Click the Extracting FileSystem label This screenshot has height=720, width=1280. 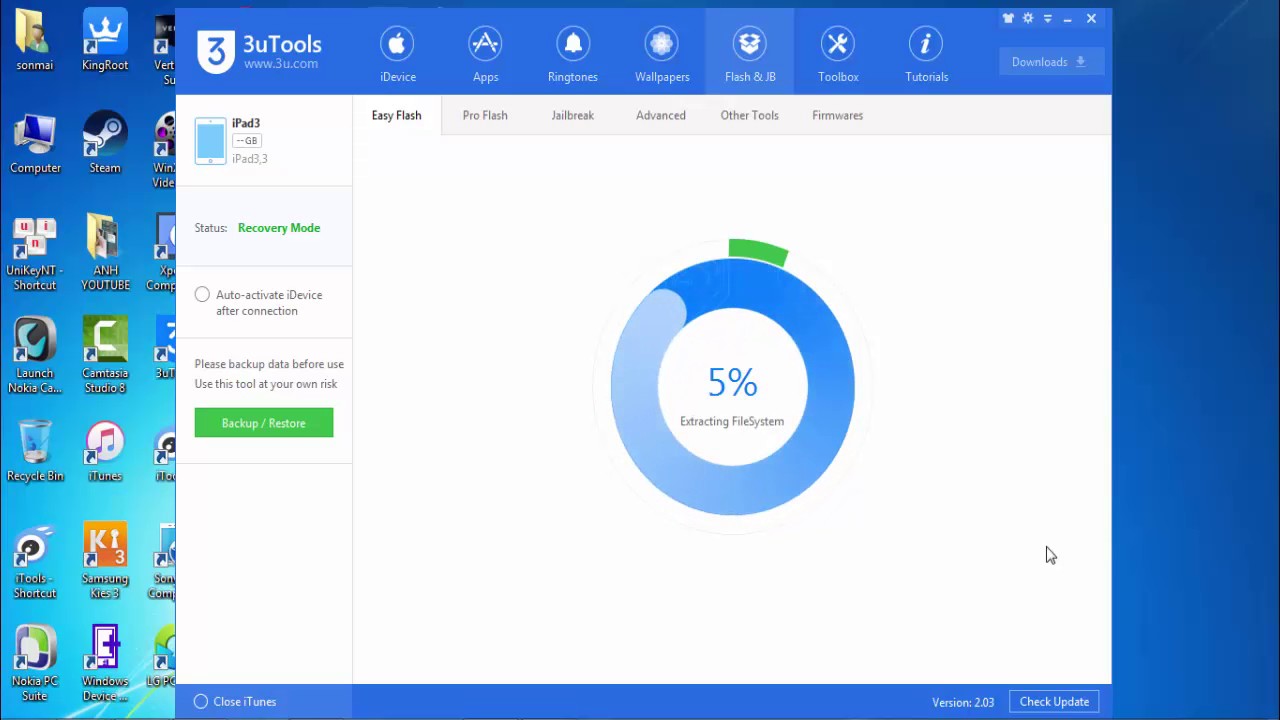click(x=732, y=422)
